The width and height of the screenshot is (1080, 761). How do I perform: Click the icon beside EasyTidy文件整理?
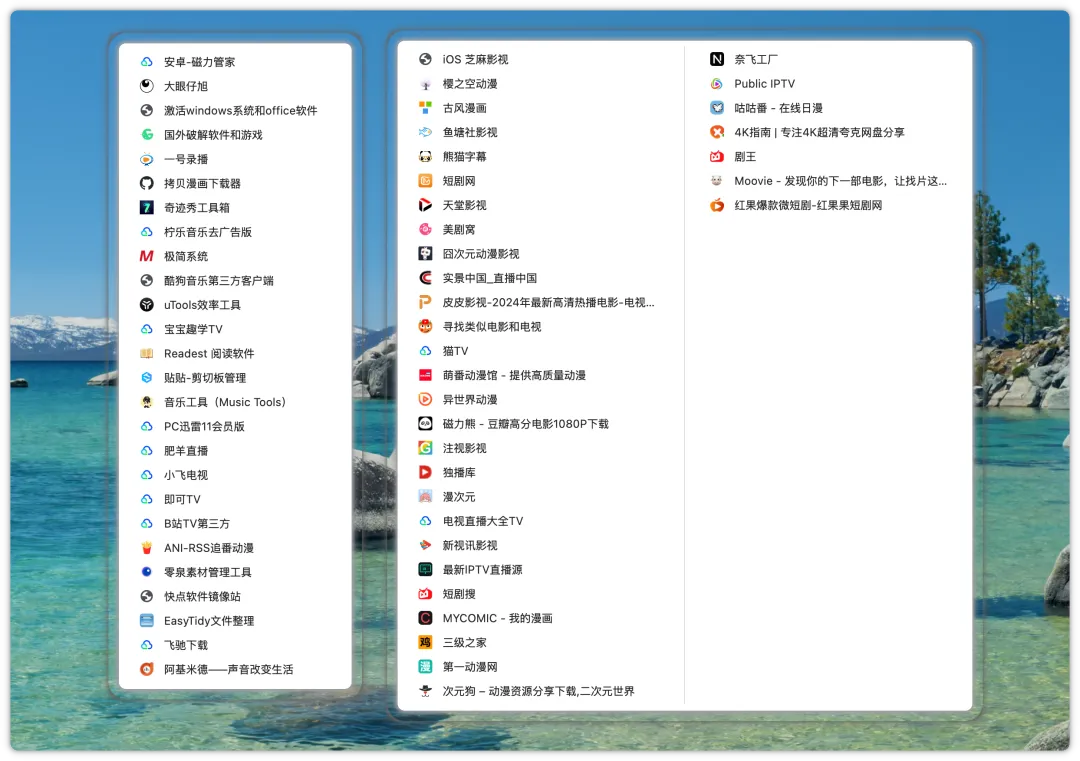tap(147, 621)
